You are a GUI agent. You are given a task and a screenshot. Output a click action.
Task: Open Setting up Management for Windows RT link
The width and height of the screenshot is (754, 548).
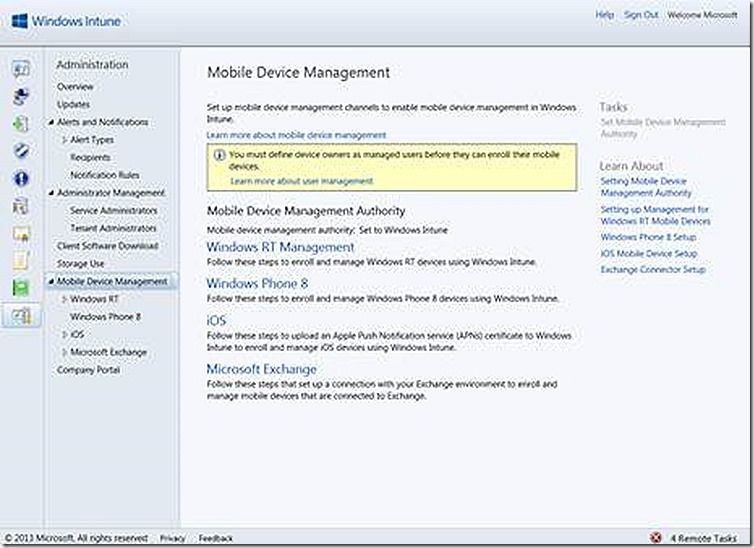655,215
